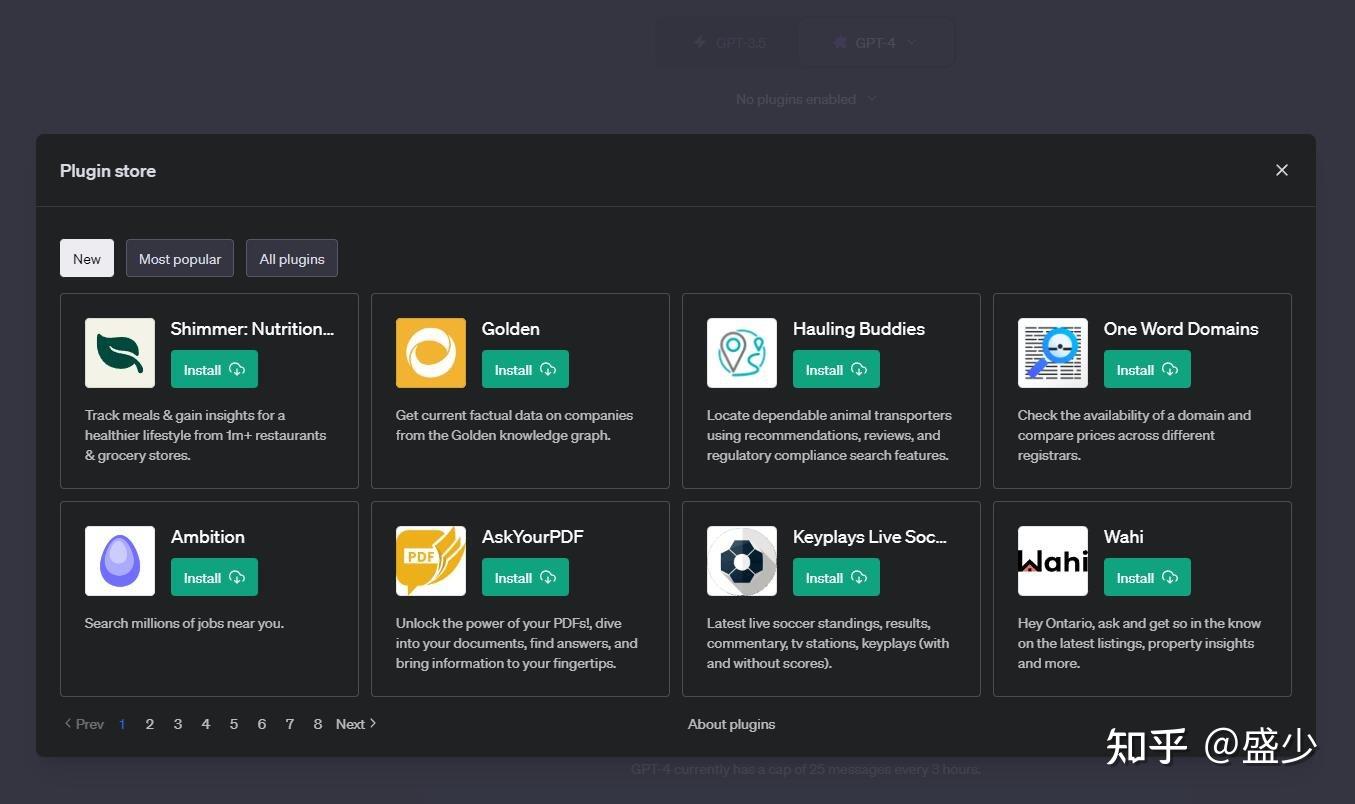Click the Ambition purple egg icon
The height and width of the screenshot is (804, 1355).
click(x=120, y=561)
